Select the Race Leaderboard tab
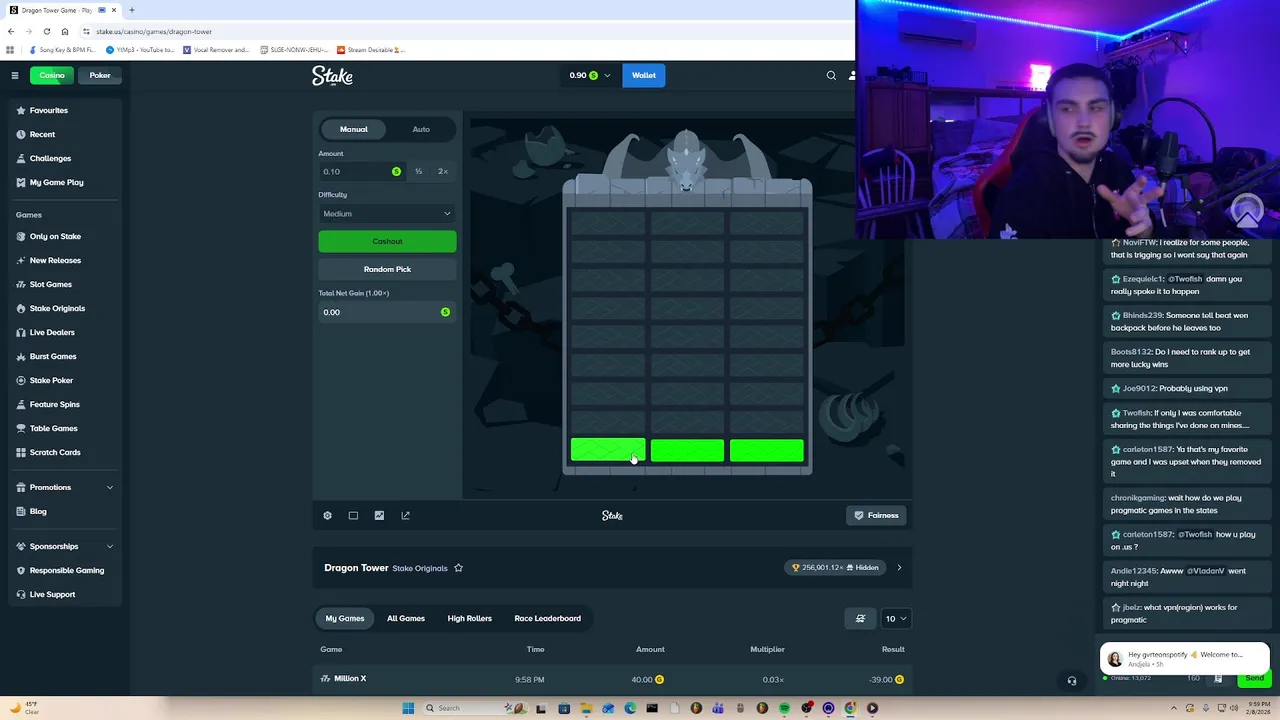 [x=547, y=618]
